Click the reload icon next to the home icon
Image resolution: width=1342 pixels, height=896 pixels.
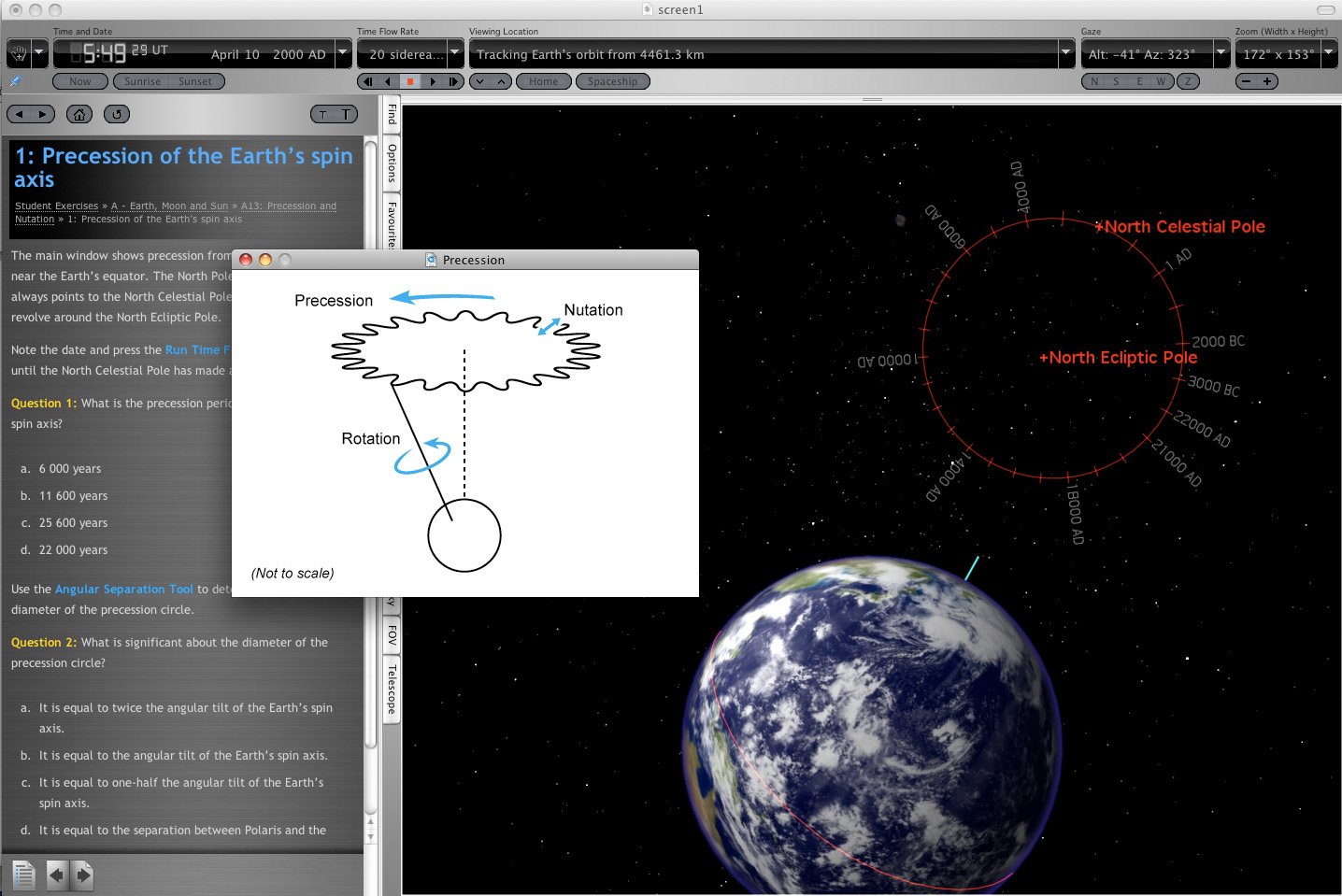tap(116, 113)
